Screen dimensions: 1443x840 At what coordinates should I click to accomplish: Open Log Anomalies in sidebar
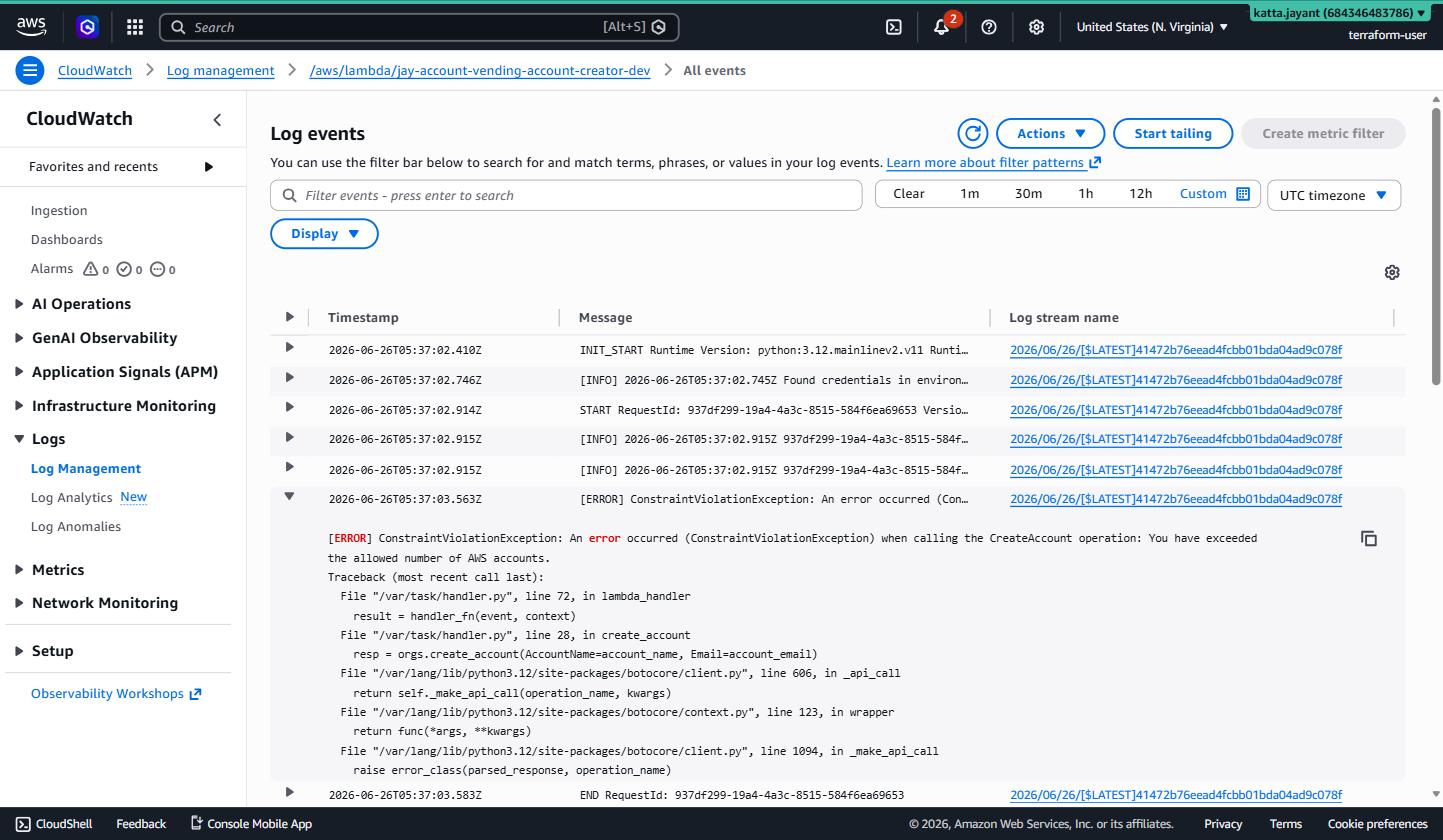coord(76,526)
